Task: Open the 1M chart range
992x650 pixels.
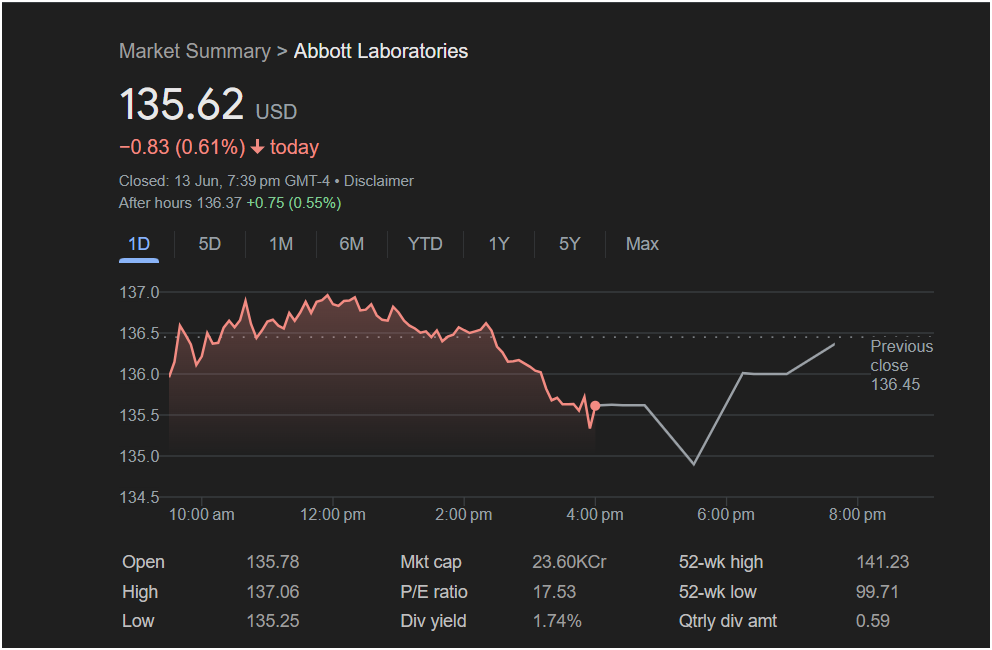Action: click(x=281, y=244)
